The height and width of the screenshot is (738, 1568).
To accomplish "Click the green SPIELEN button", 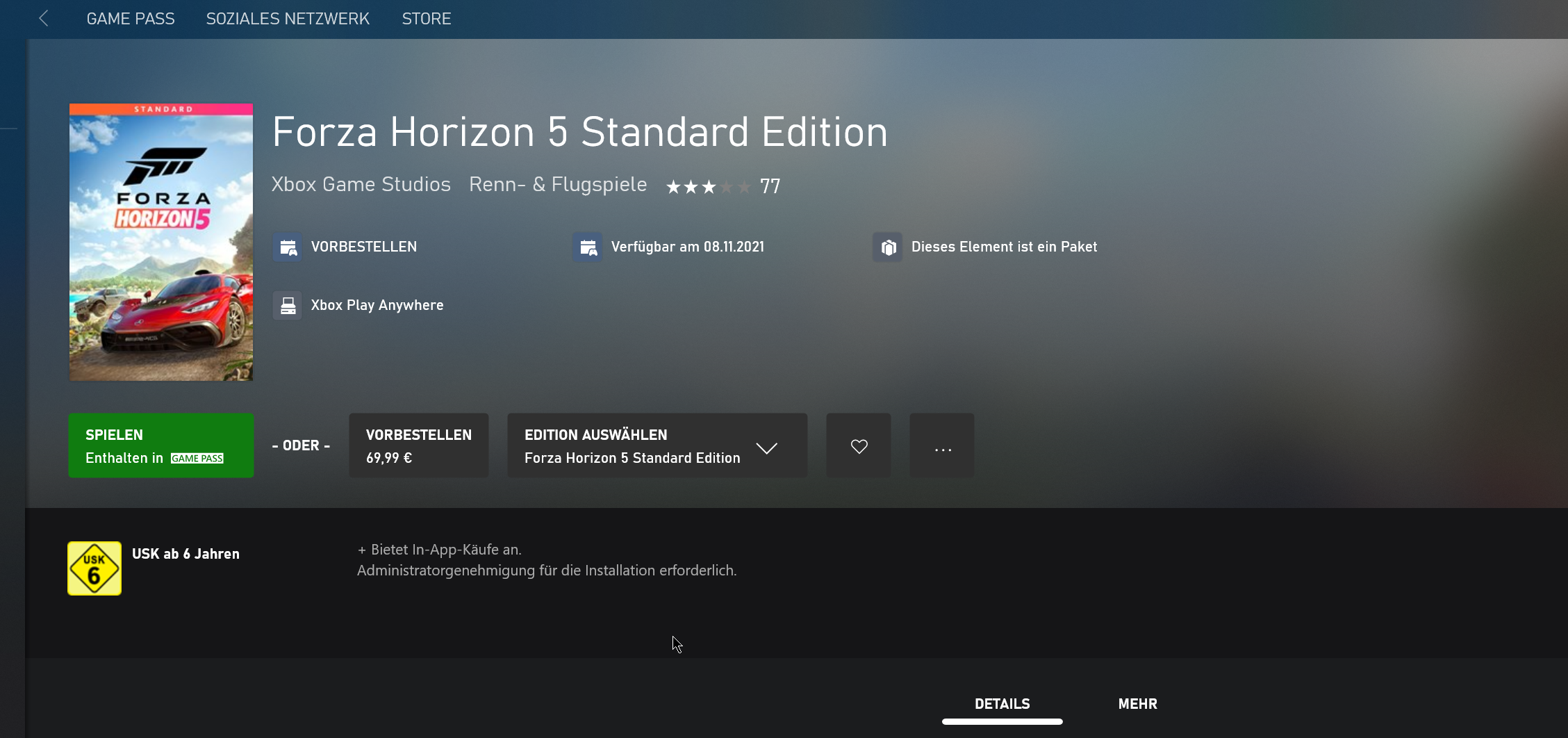I will (x=161, y=445).
